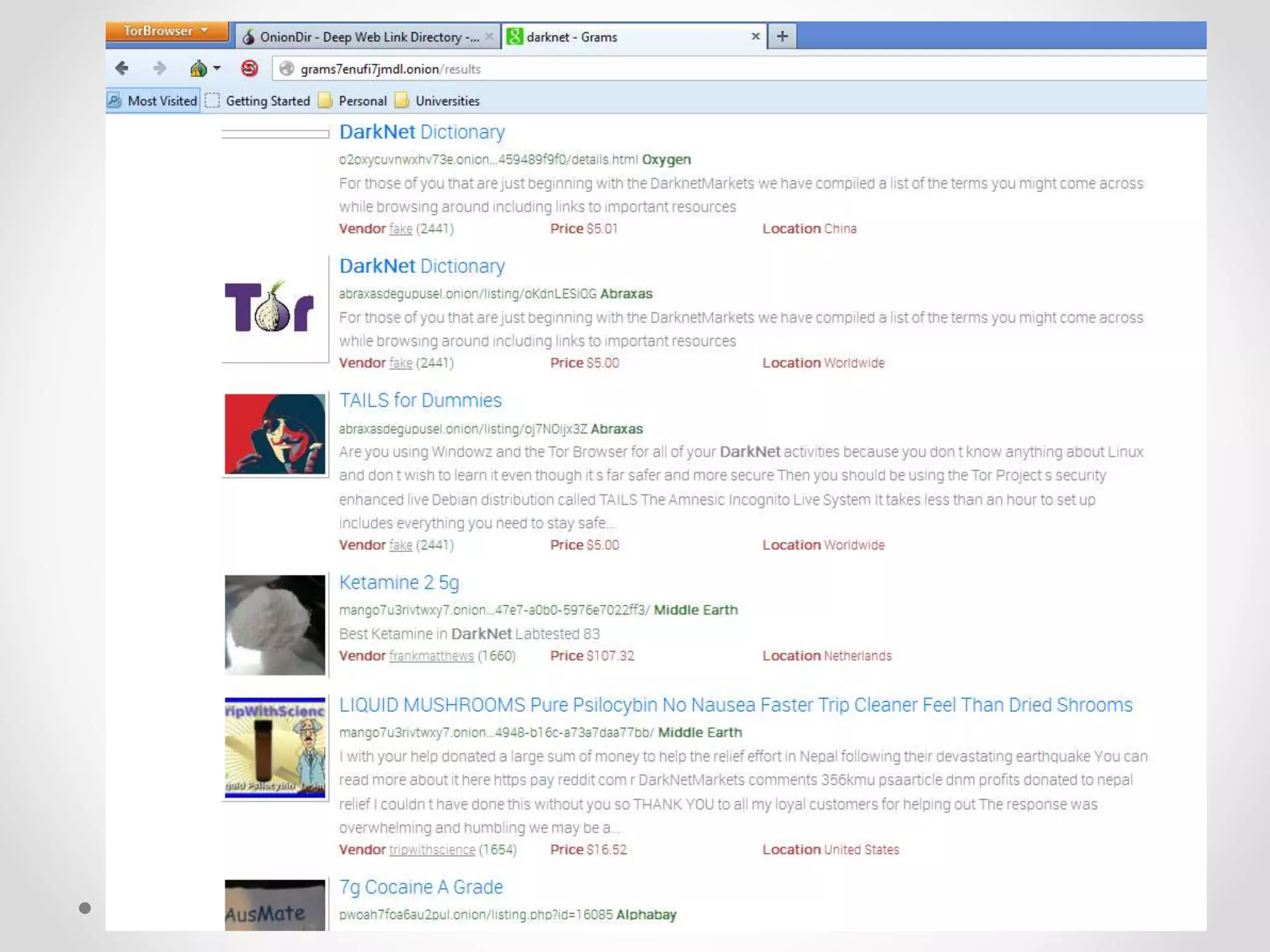This screenshot has height=952, width=1270.
Task: Click vendor frankmatthews link
Action: (x=431, y=656)
